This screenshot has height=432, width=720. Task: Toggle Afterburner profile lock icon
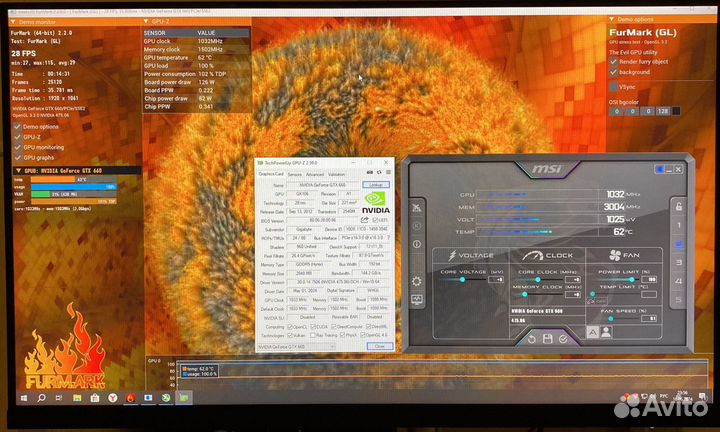click(679, 207)
